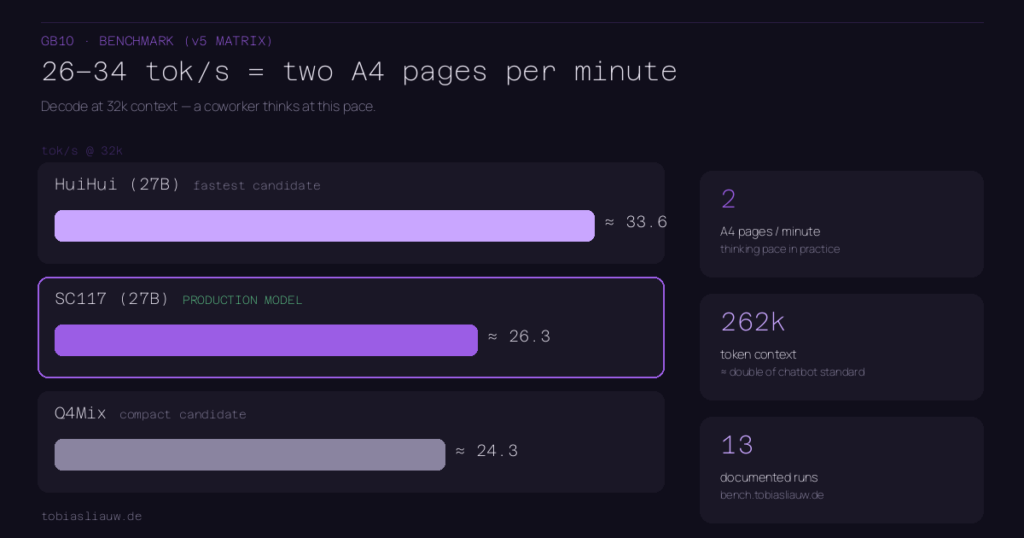
Task: Click the SC117 purple bar
Action: point(266,340)
